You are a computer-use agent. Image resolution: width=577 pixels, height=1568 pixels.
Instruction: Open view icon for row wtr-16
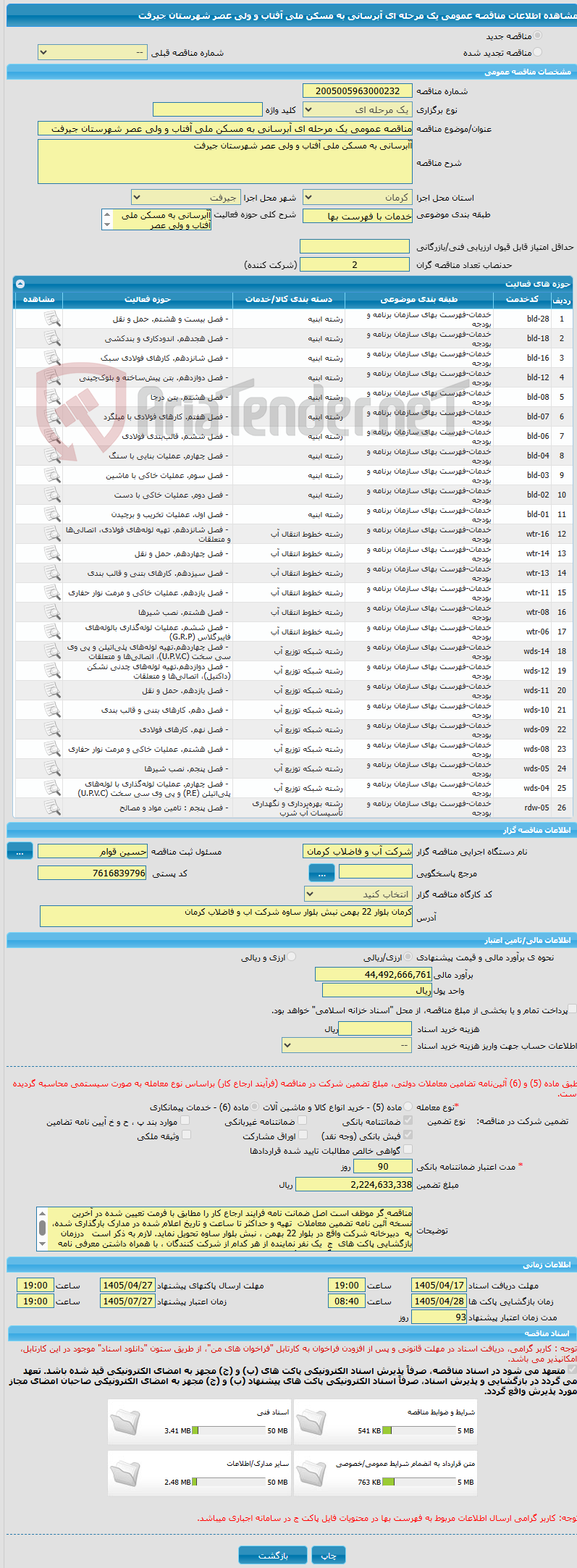click(52, 534)
